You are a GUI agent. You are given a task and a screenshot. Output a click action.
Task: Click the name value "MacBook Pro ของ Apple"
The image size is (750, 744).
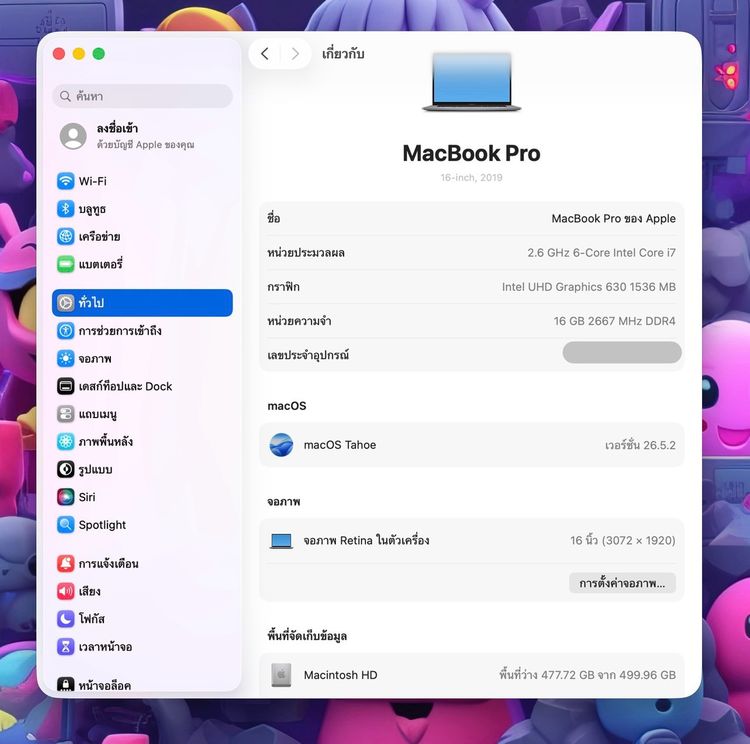614,219
